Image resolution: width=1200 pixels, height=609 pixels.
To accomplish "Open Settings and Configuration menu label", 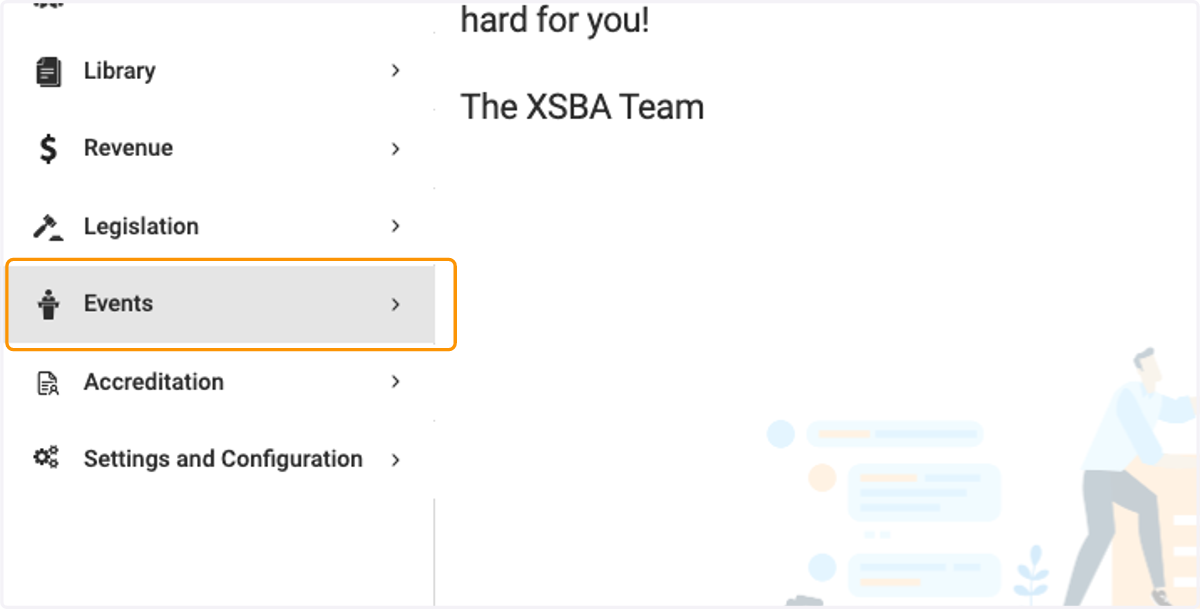I will tap(223, 459).
